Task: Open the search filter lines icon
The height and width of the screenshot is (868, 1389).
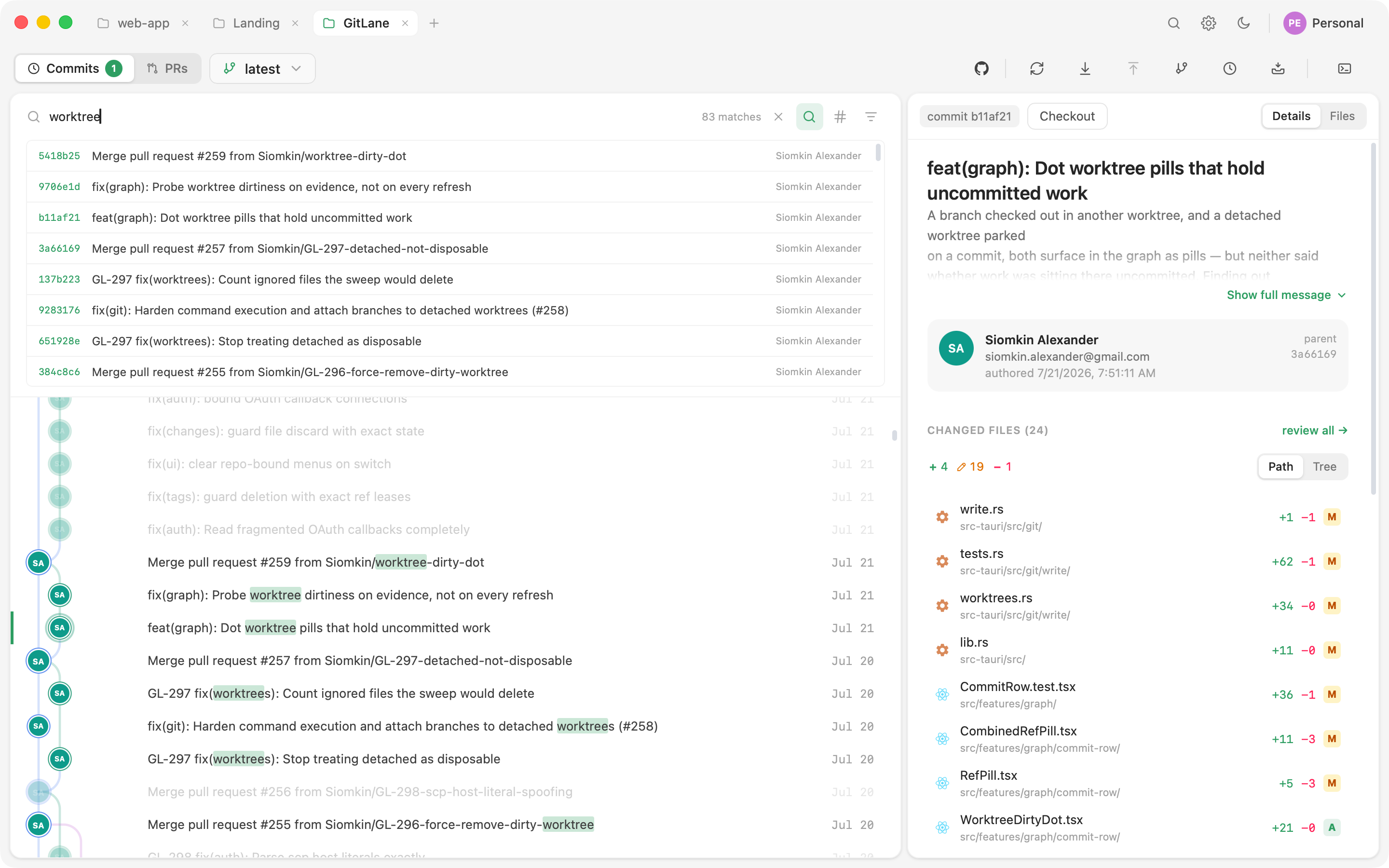Action: pyautogui.click(x=871, y=117)
